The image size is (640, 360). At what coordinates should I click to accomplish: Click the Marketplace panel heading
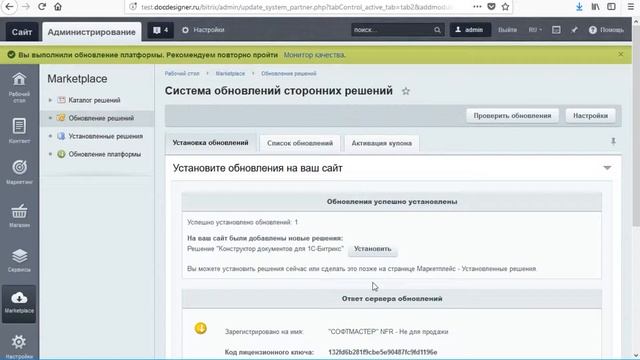coord(77,79)
